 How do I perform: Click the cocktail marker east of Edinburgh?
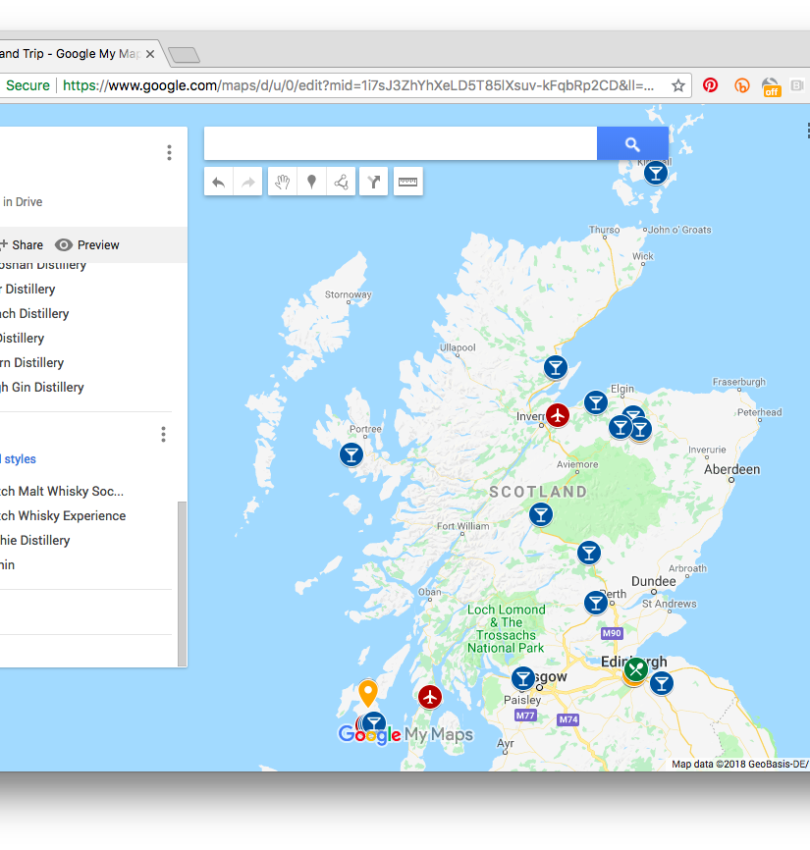(661, 684)
